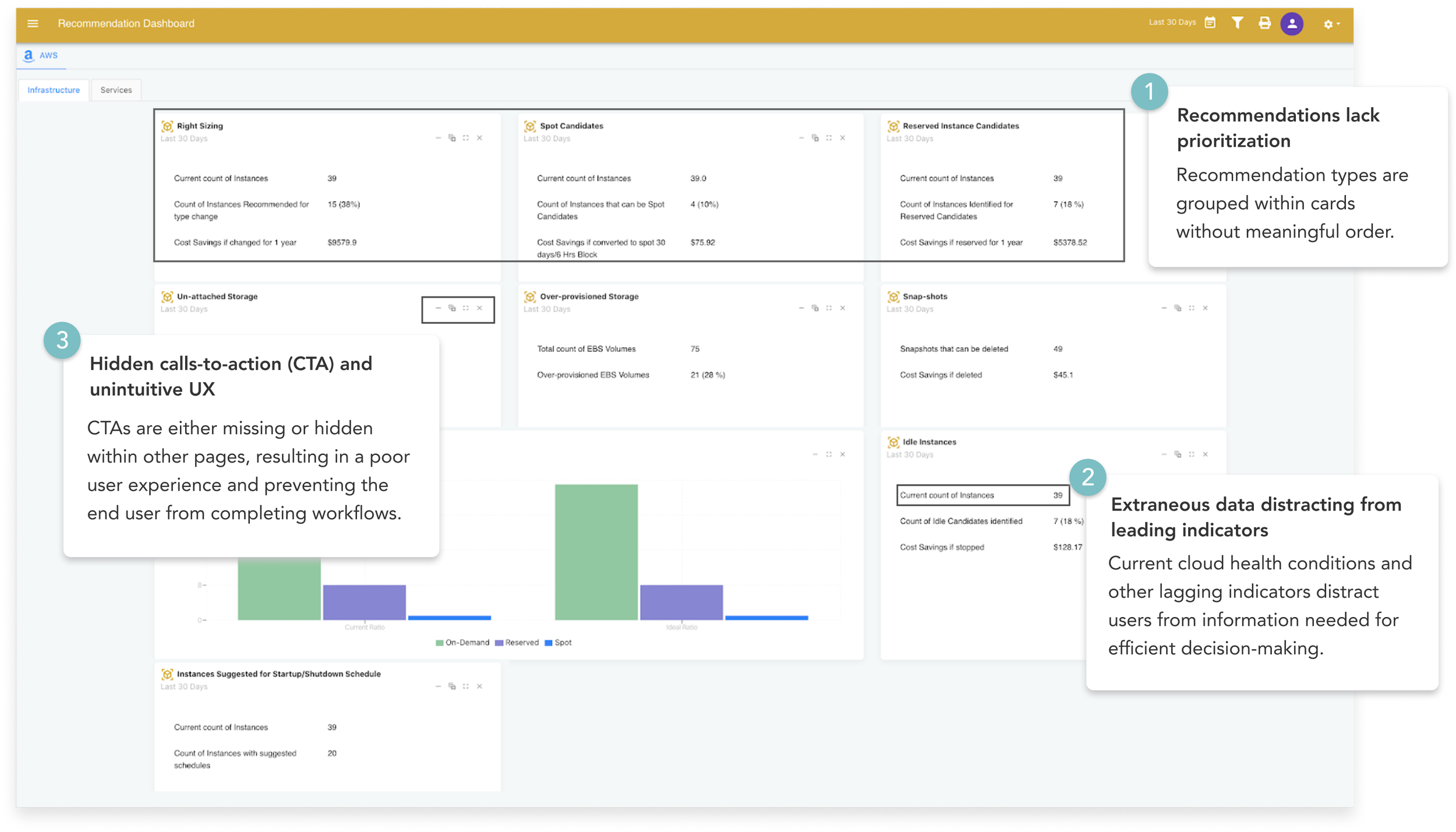Viewport: 1456px width, 832px height.
Task: Open the filter funnel icon
Action: pos(1237,23)
